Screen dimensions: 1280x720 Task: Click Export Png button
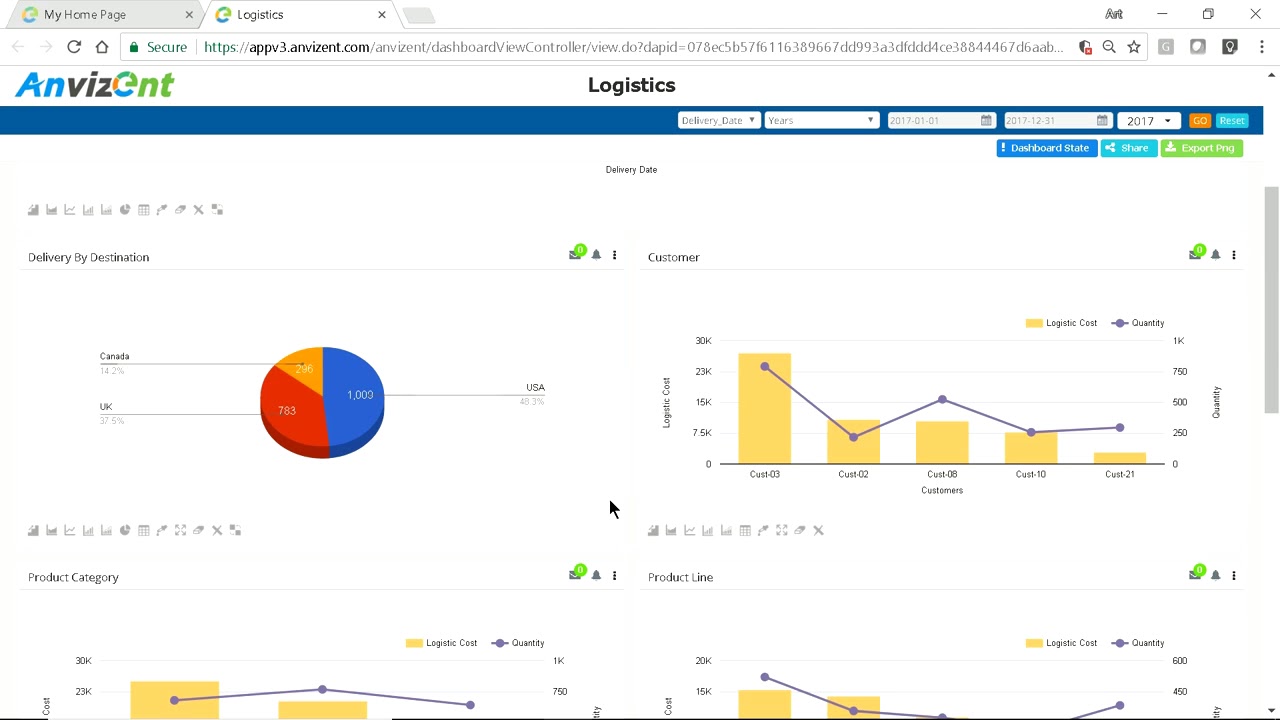coord(1201,148)
